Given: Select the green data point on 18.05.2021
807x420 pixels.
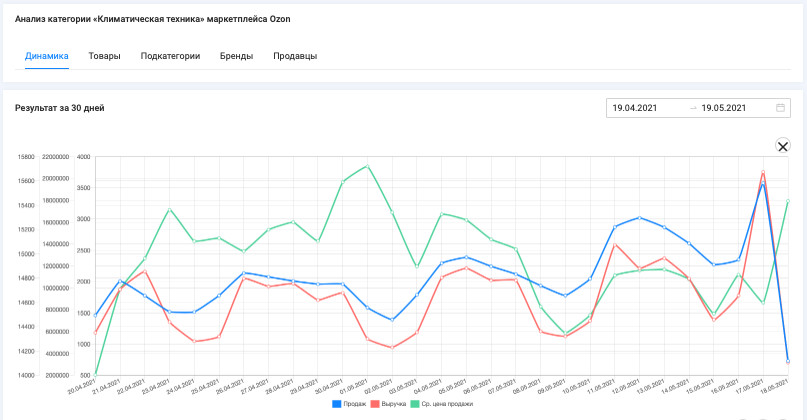Looking at the screenshot, I should [787, 201].
